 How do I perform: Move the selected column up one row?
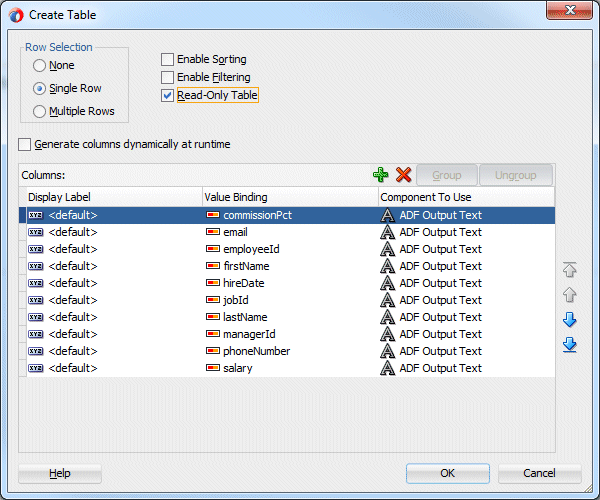(569, 295)
